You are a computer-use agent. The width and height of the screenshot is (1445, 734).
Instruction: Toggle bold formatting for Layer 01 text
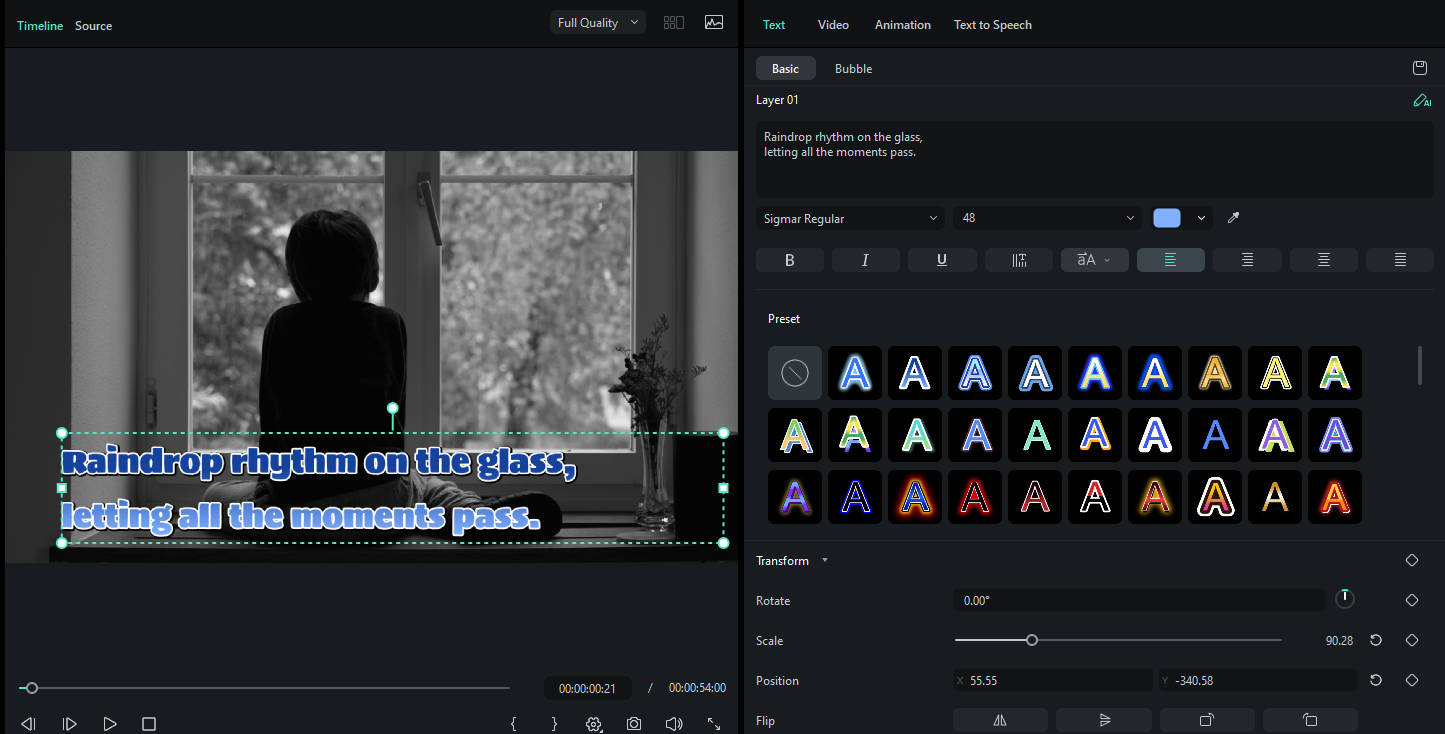click(789, 259)
